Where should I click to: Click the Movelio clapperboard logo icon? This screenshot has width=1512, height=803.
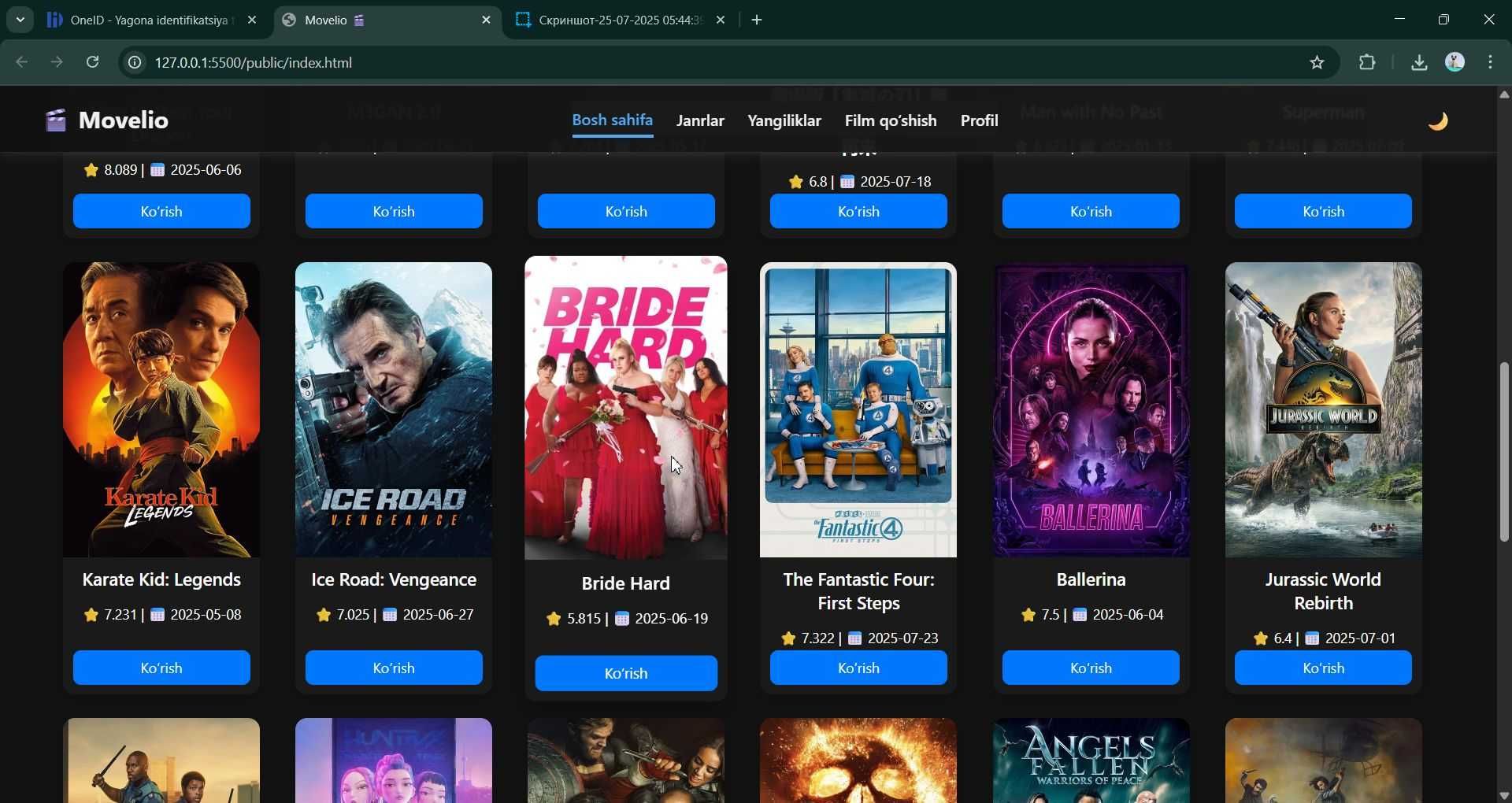point(55,120)
